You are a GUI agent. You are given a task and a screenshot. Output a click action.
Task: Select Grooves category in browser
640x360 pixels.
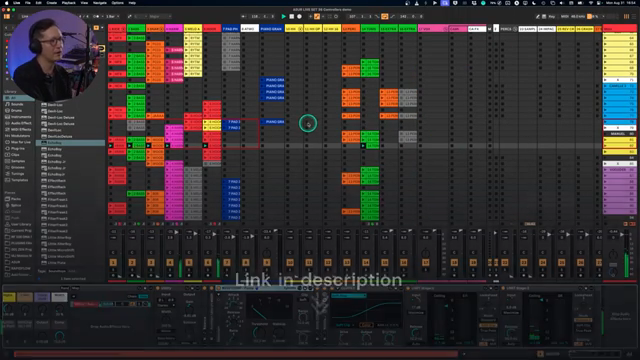(x=18, y=167)
